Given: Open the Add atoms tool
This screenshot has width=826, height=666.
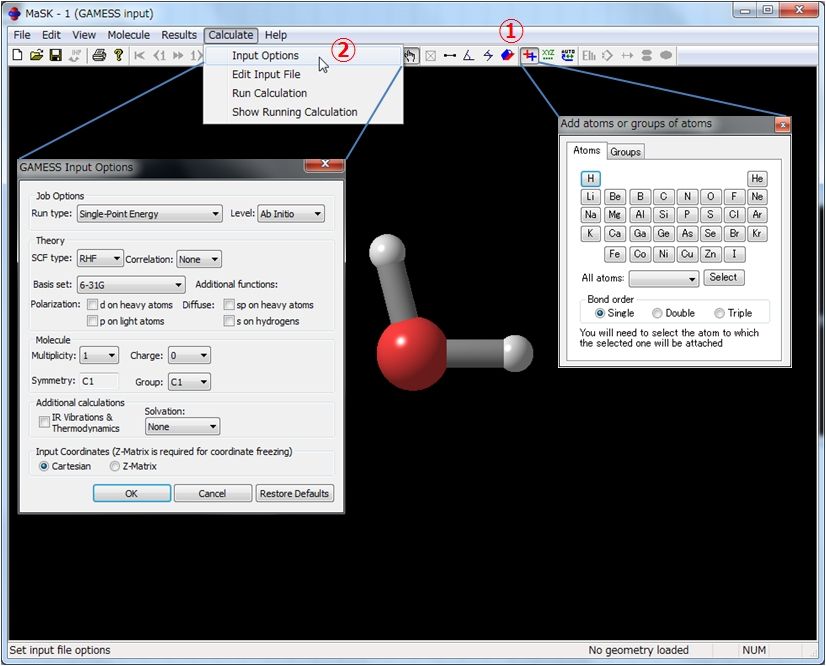Looking at the screenshot, I should click(x=530, y=56).
